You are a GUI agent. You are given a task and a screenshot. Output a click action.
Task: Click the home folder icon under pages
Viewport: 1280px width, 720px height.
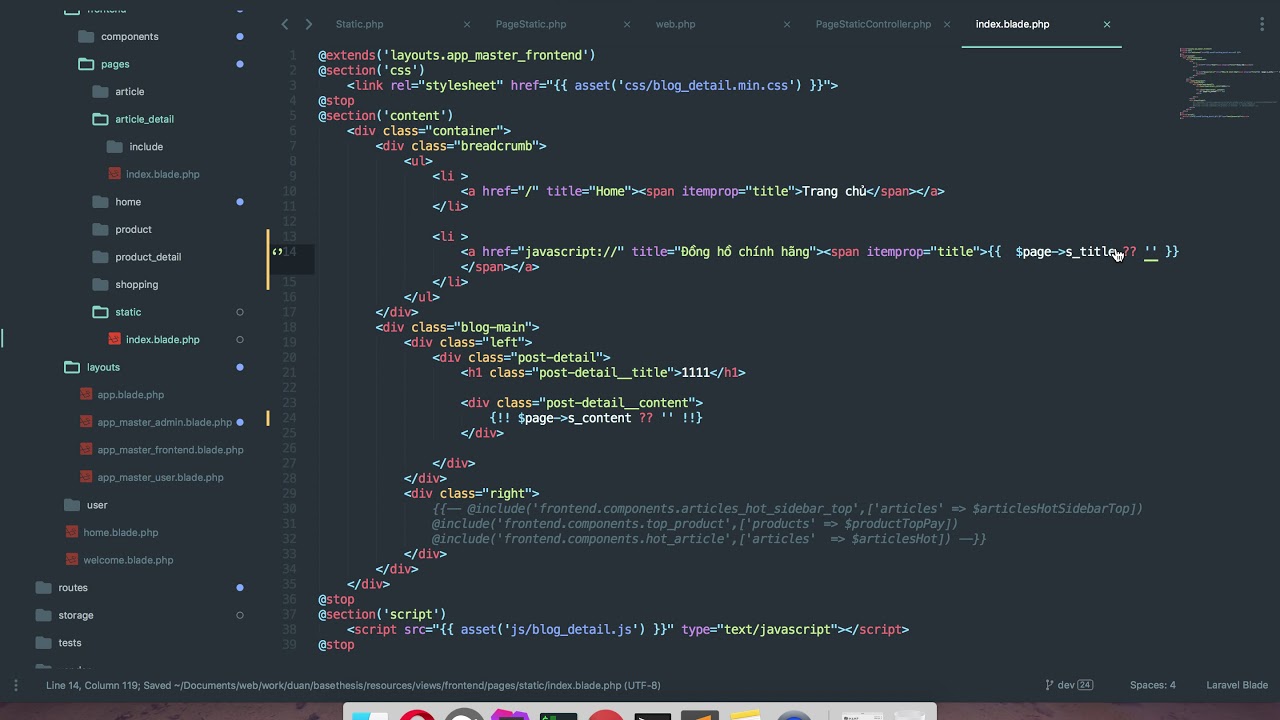[100, 201]
